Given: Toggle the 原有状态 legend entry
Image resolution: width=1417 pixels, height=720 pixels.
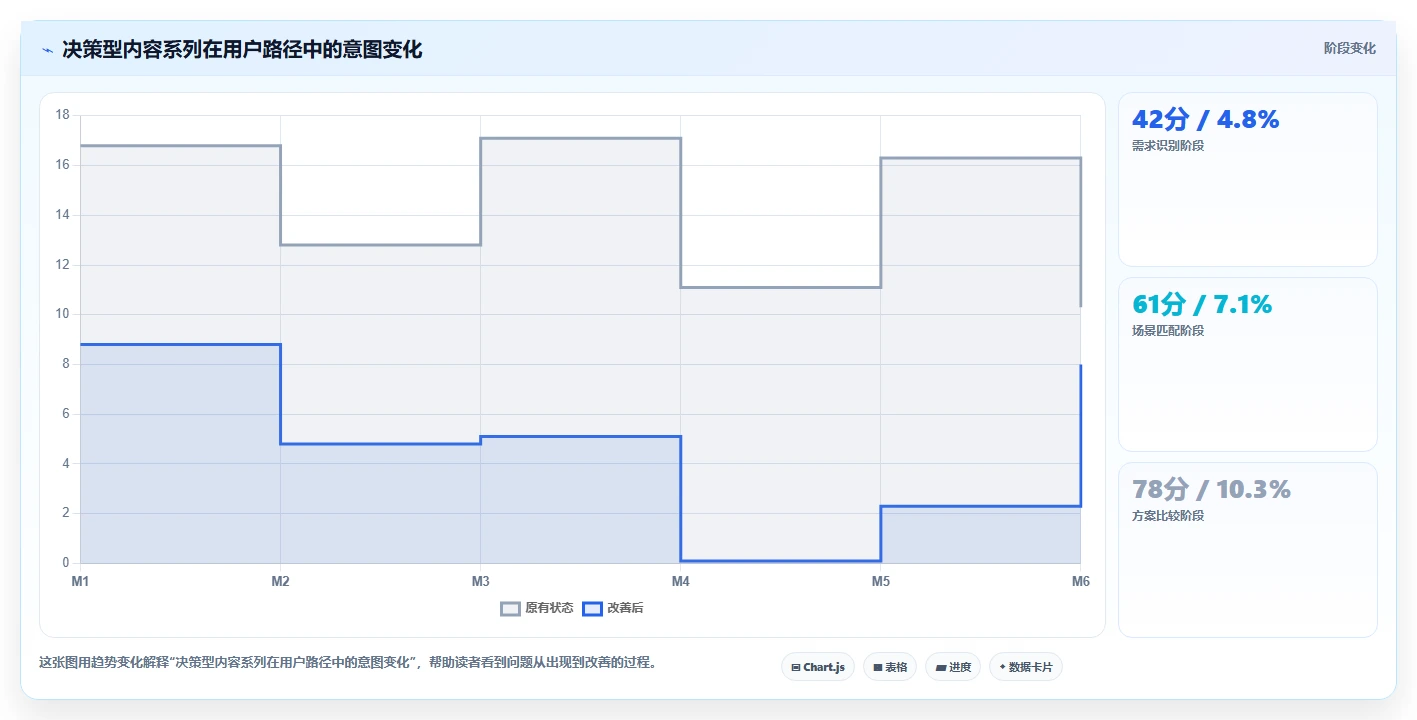Looking at the screenshot, I should coord(537,608).
